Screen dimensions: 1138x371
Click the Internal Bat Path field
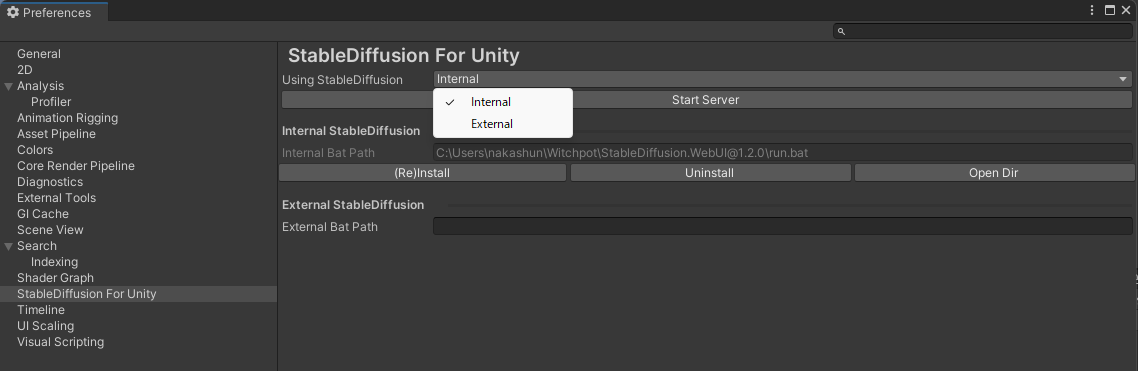782,152
